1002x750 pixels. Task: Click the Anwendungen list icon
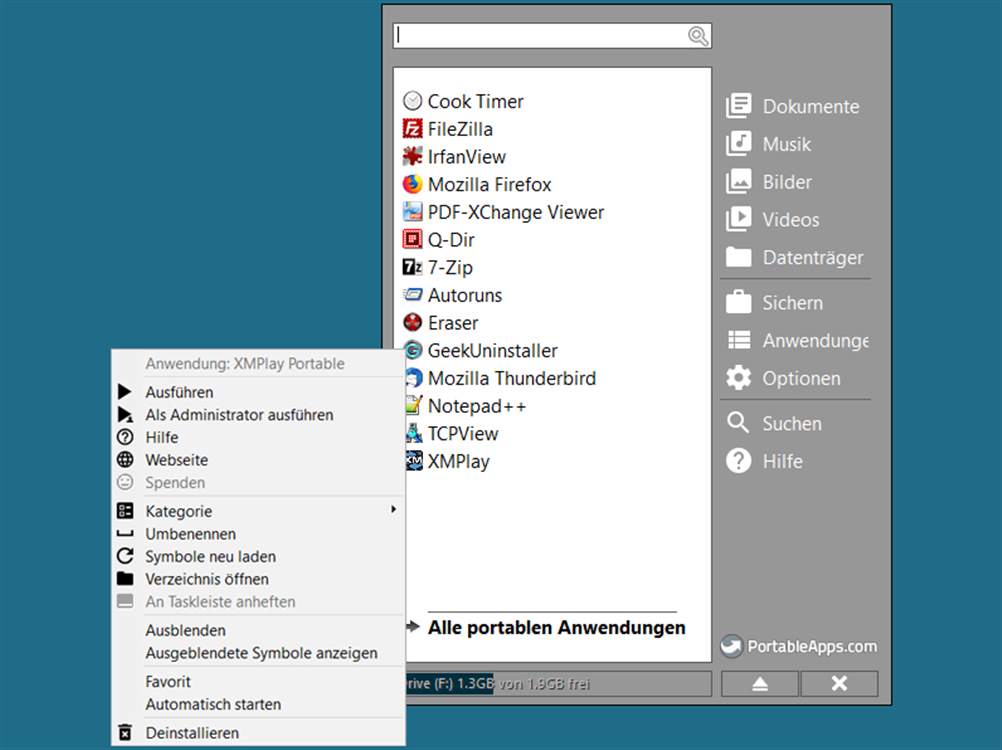739,340
